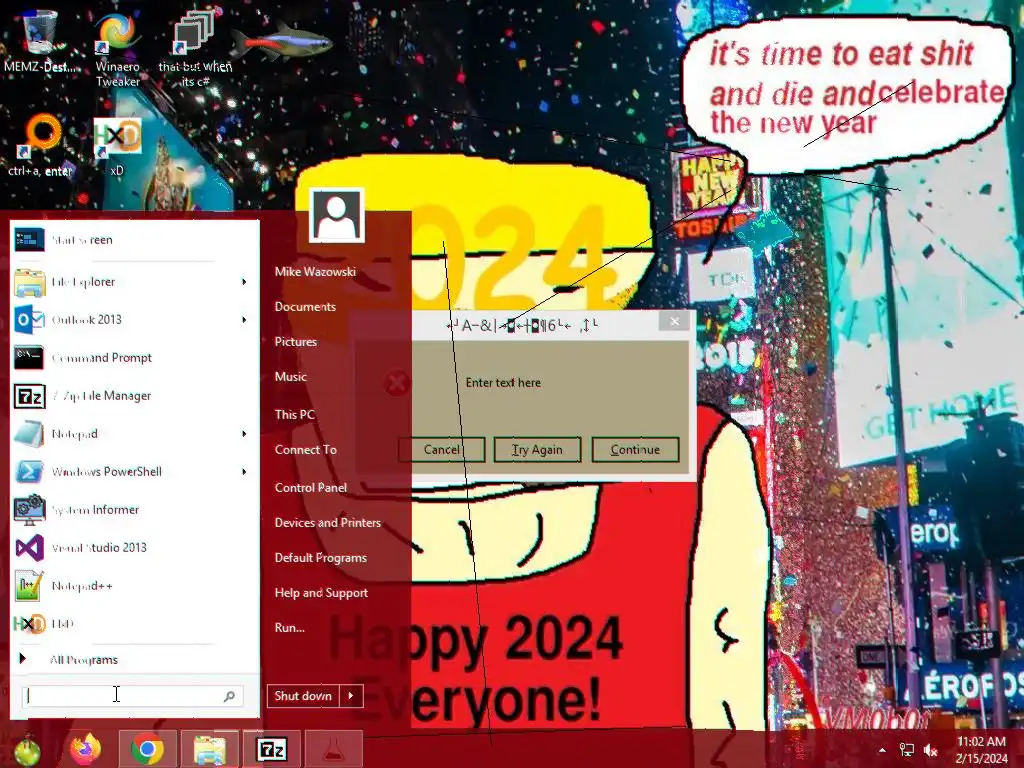
Task: Open Pictures from start menu
Action: click(295, 342)
